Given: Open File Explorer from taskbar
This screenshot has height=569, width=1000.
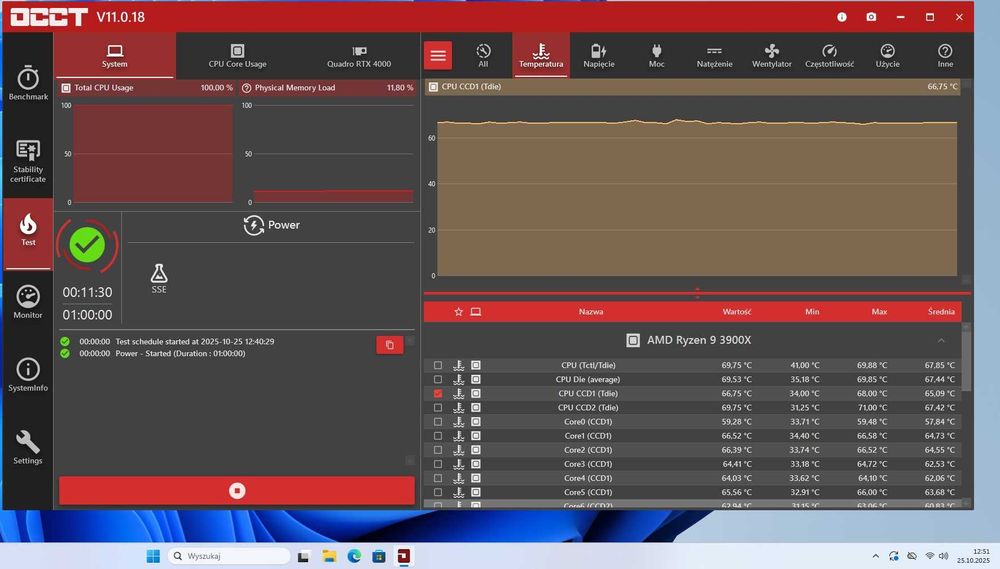Looking at the screenshot, I should point(329,556).
